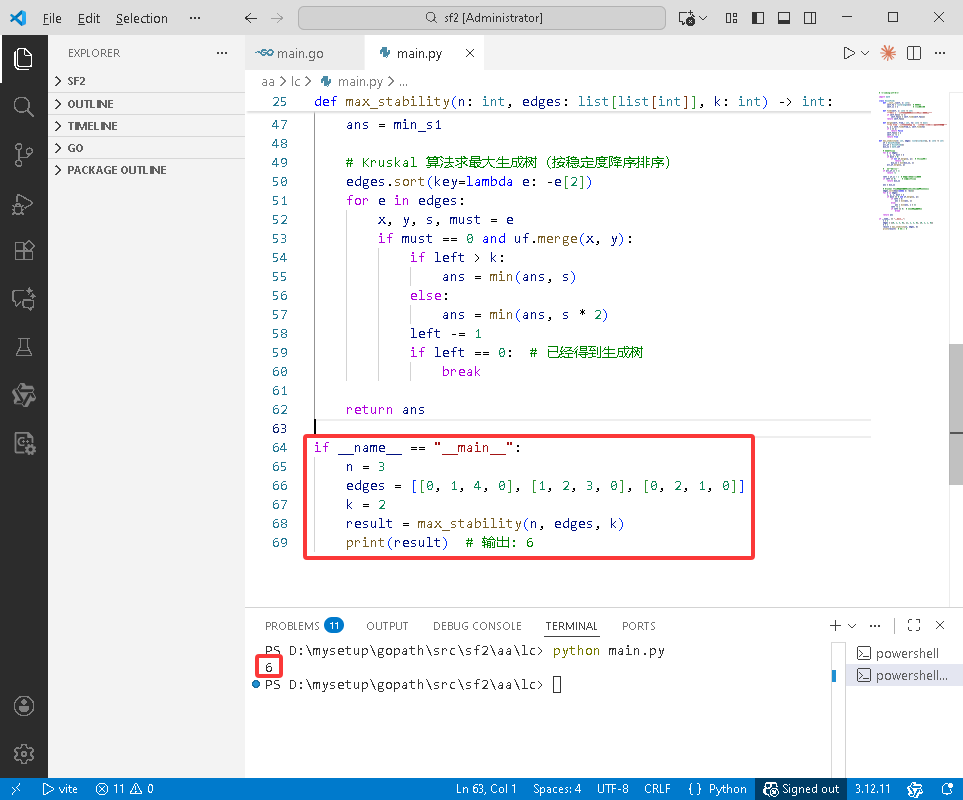Expand the OUTLINE section
This screenshot has width=963, height=800.
146,104
